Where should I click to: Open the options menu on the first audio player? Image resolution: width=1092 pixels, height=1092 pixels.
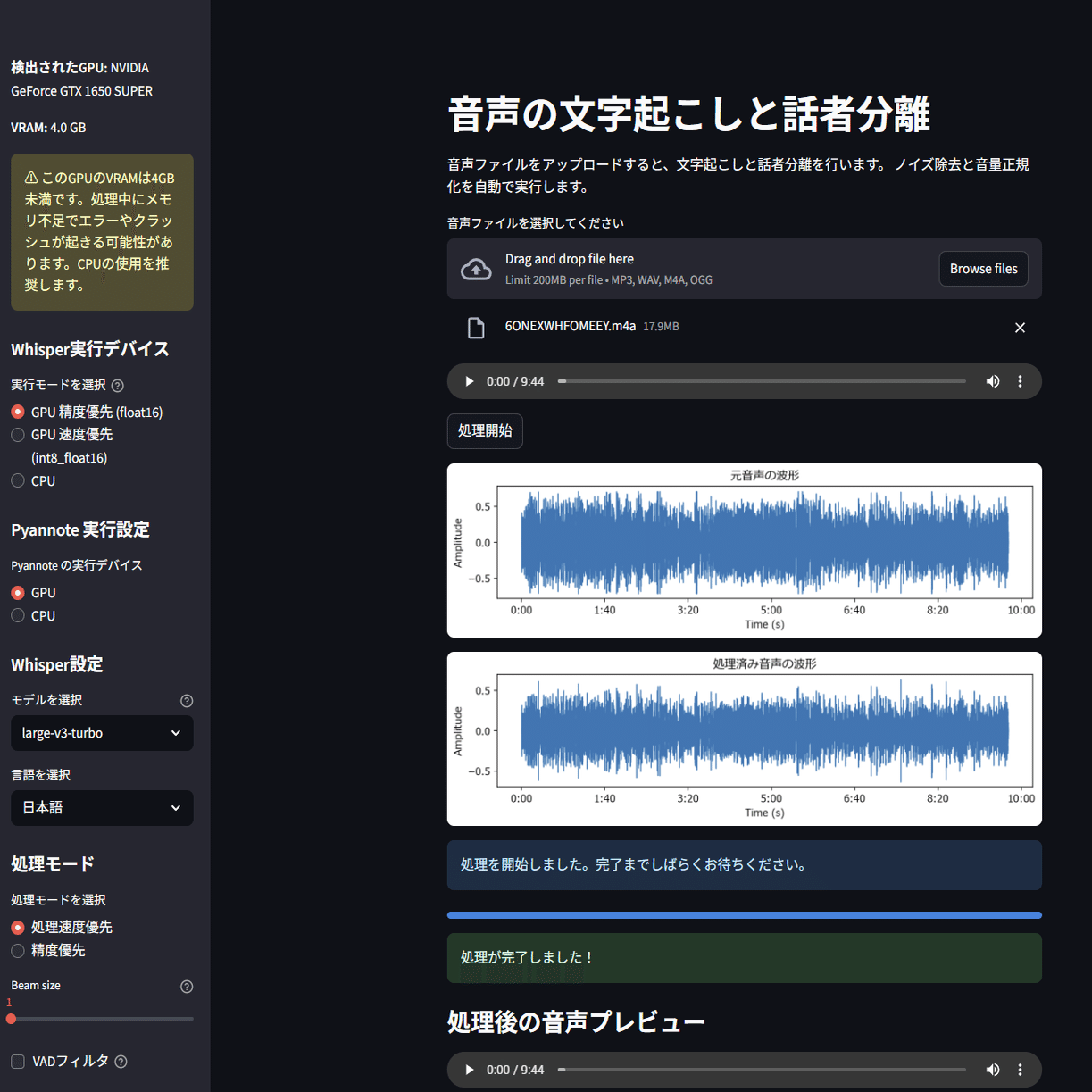click(1021, 381)
